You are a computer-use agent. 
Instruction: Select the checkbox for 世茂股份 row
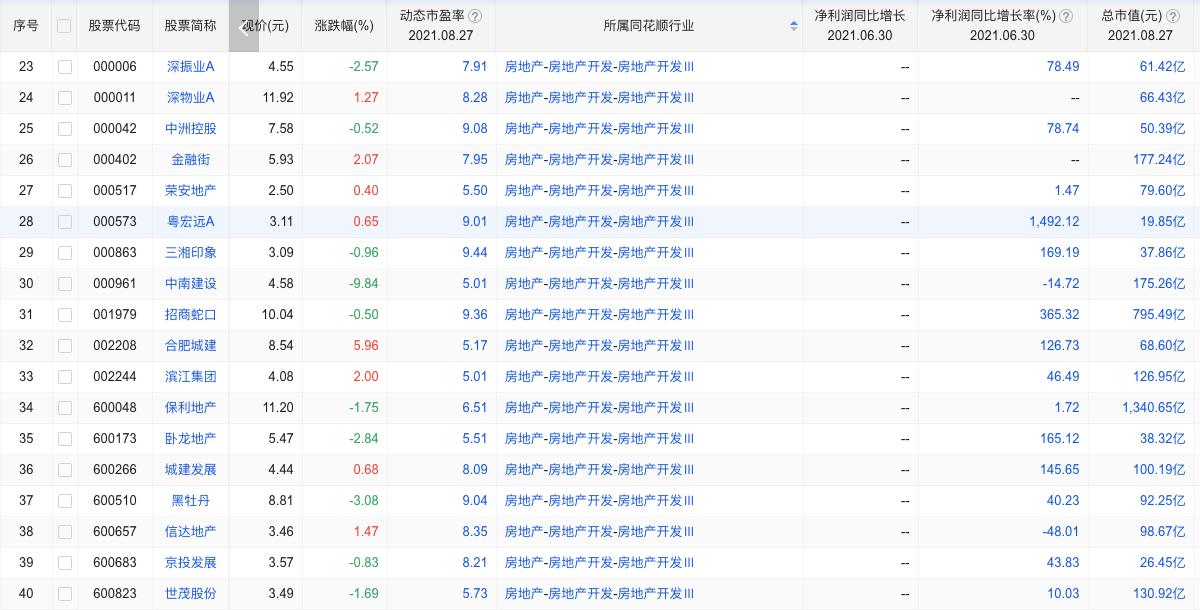point(64,593)
